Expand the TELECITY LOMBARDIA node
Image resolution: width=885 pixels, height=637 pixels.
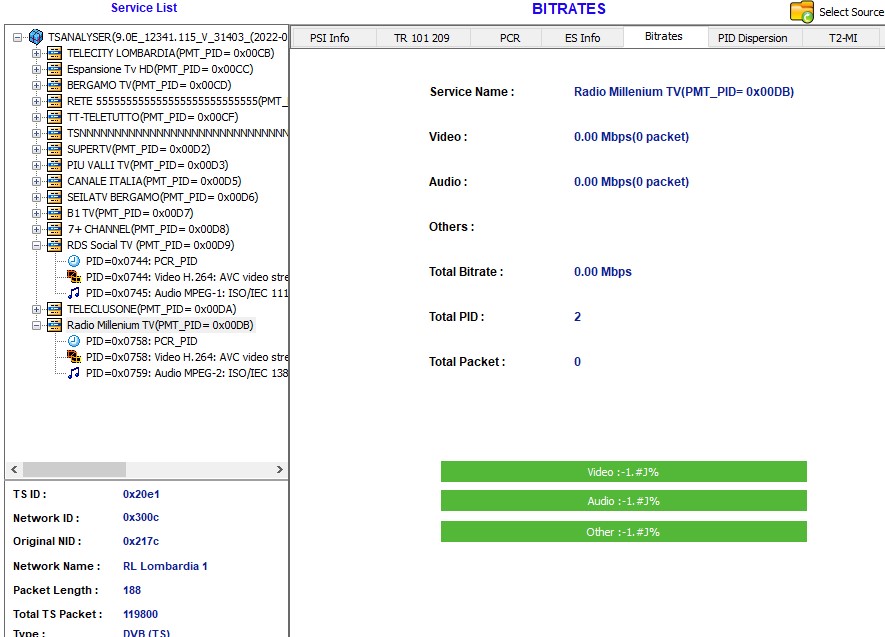tap(37, 53)
